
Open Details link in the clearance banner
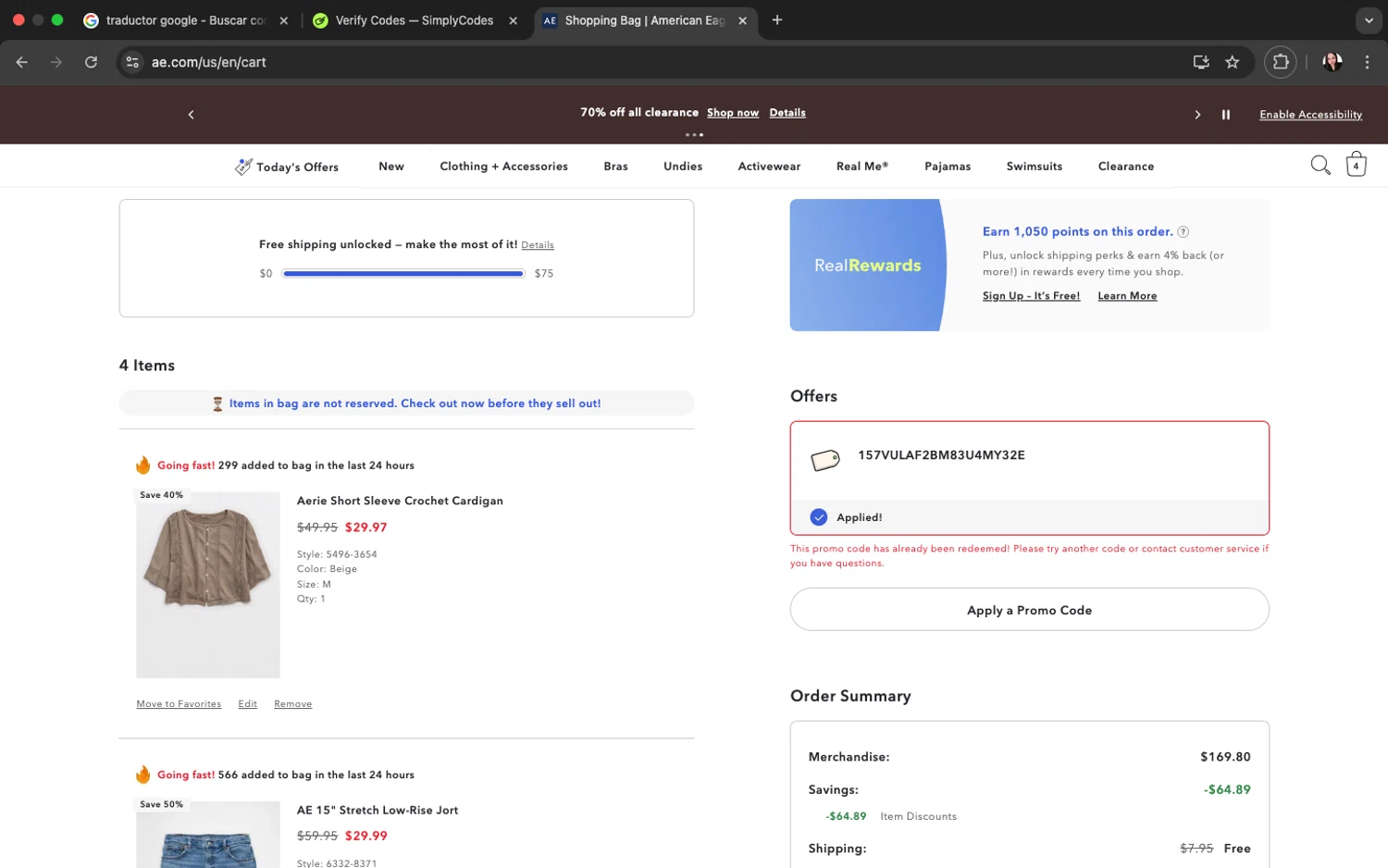coord(787,113)
